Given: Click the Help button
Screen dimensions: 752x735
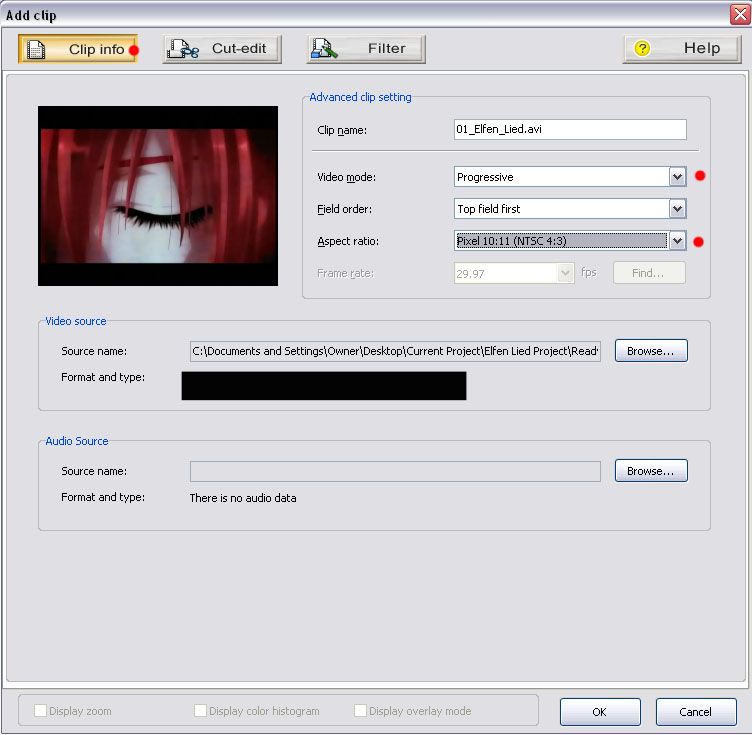Looking at the screenshot, I should pos(682,49).
